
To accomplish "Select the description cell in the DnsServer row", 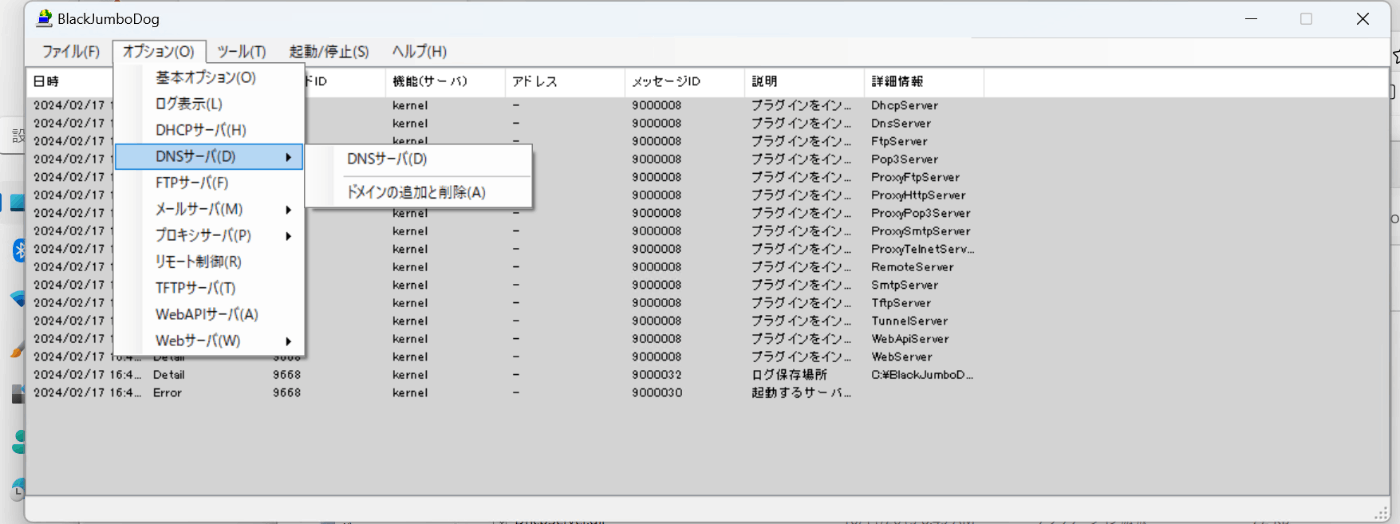I will point(801,123).
